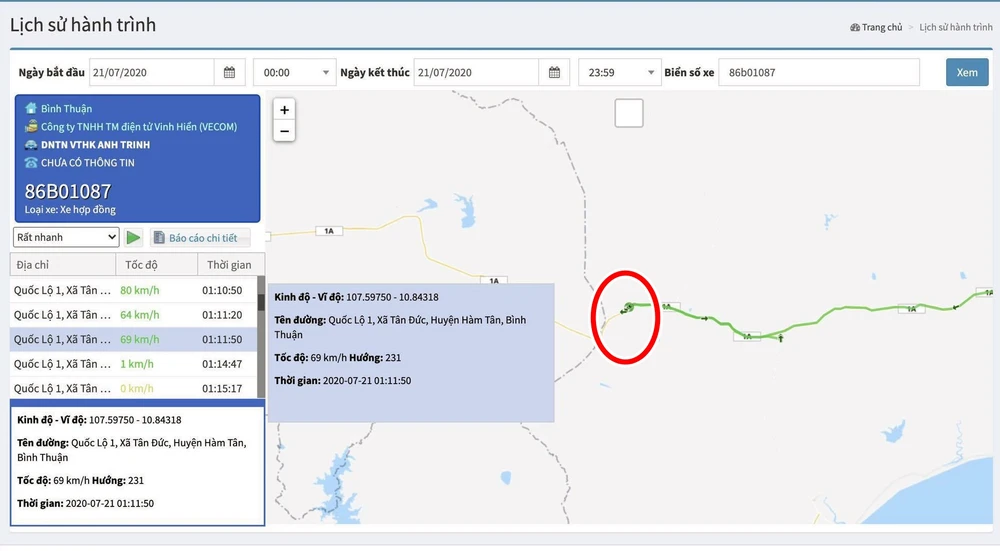Expand the end time 23:59 dropdown
The height and width of the screenshot is (551, 1000).
coord(619,73)
